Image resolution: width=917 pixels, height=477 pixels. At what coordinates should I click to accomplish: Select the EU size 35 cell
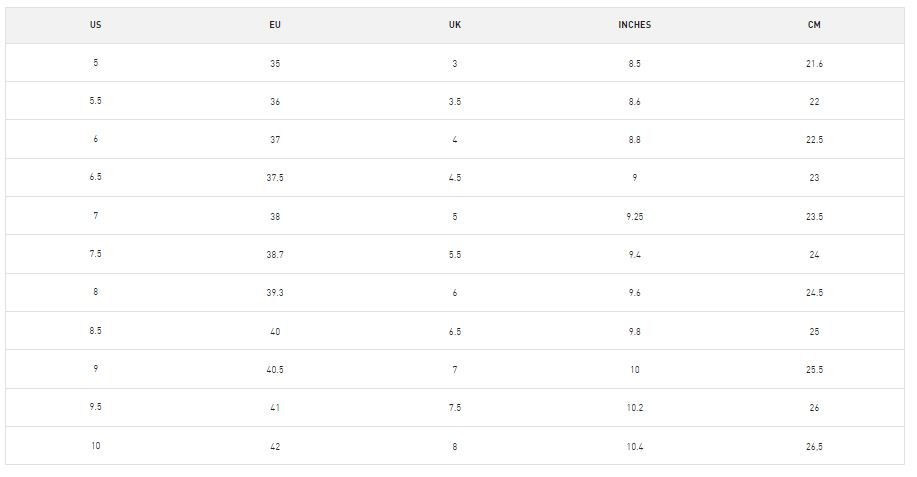[x=275, y=64]
